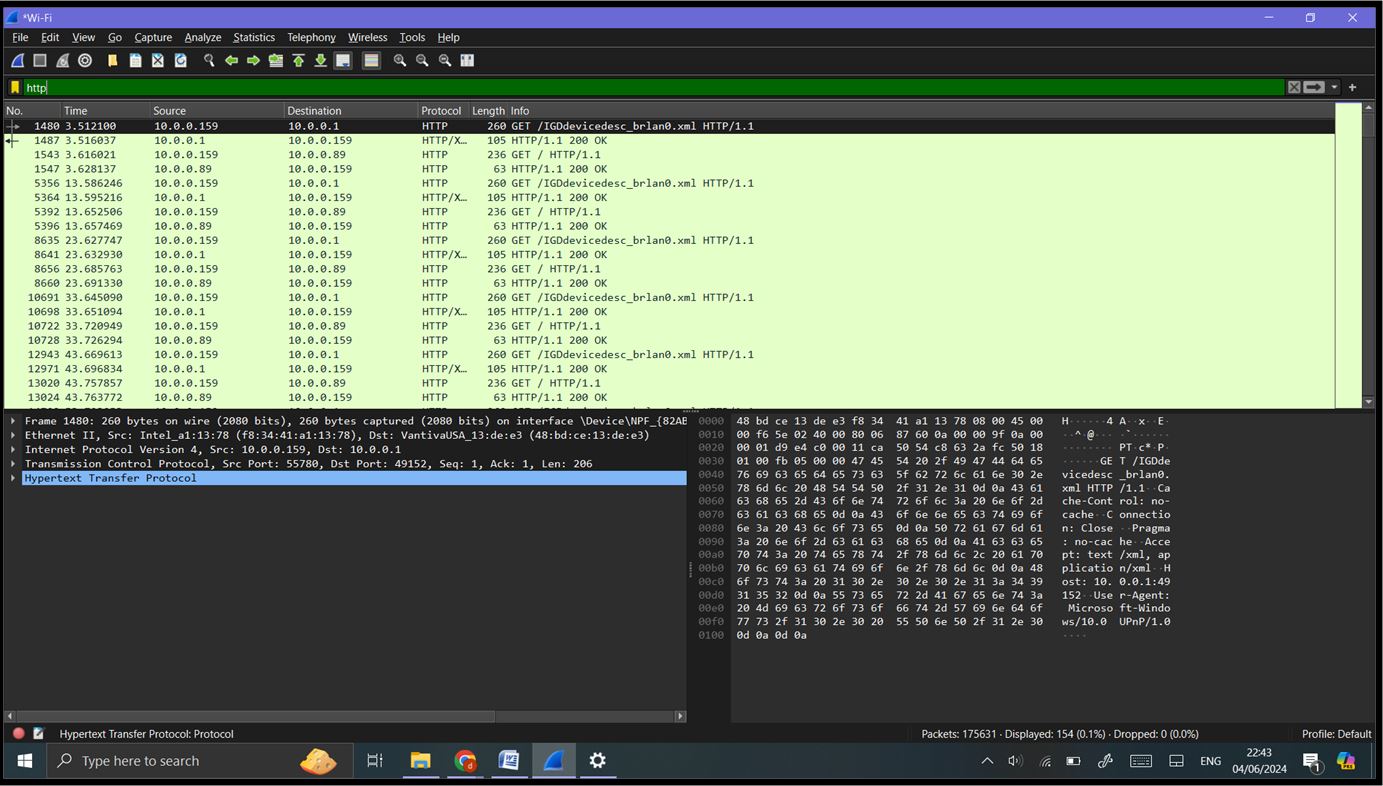Clear the http display filter
Screen dimensions: 1383x786
(x=1294, y=87)
